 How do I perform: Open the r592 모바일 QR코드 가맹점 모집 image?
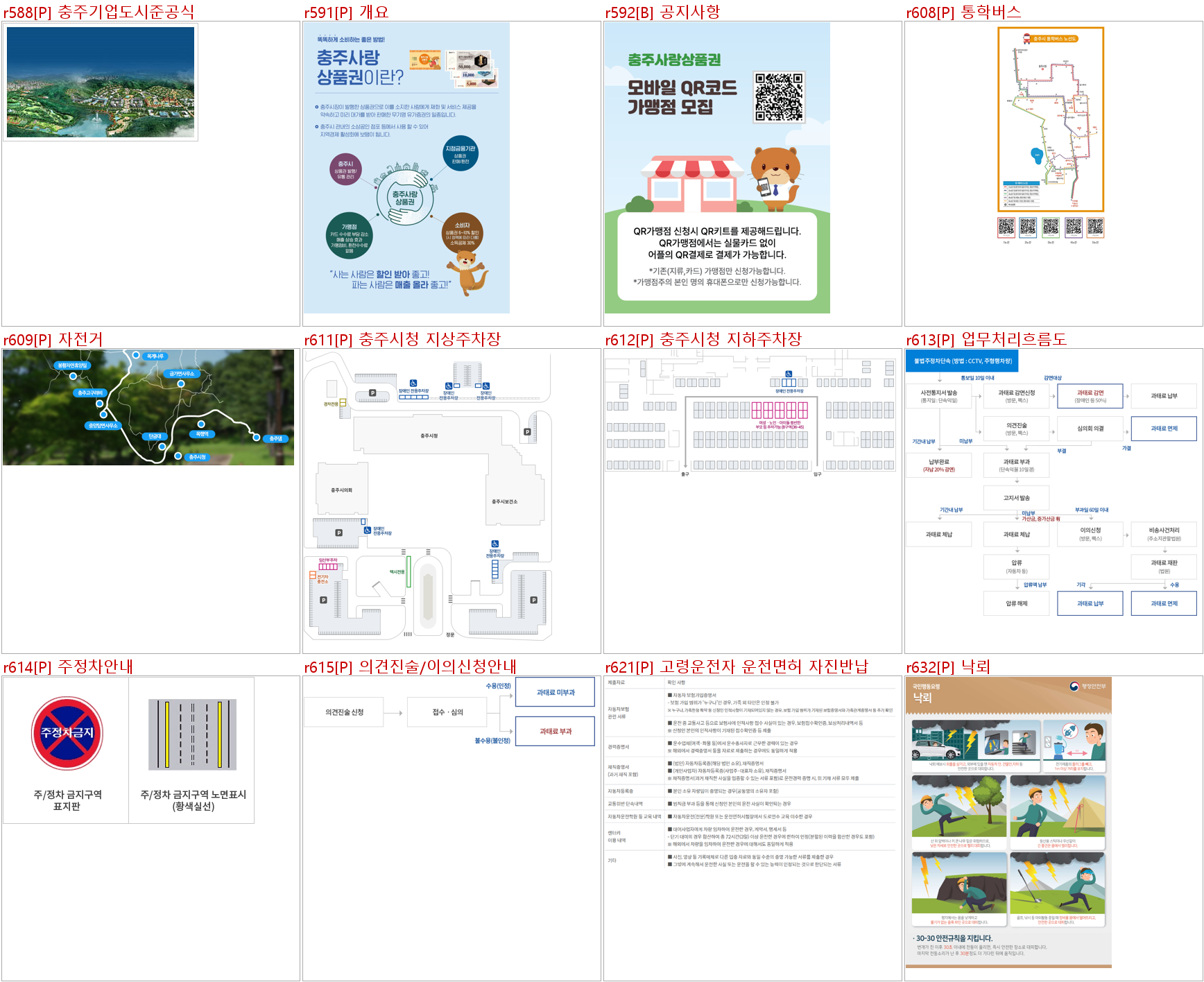717,168
